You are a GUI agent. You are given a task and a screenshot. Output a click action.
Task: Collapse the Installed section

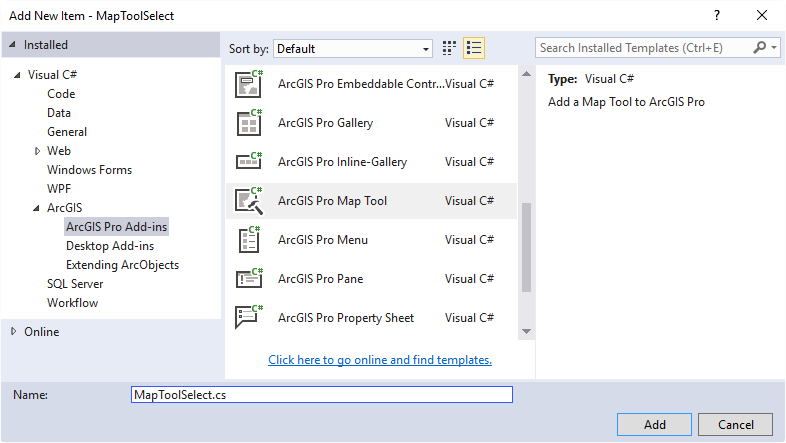click(13, 45)
